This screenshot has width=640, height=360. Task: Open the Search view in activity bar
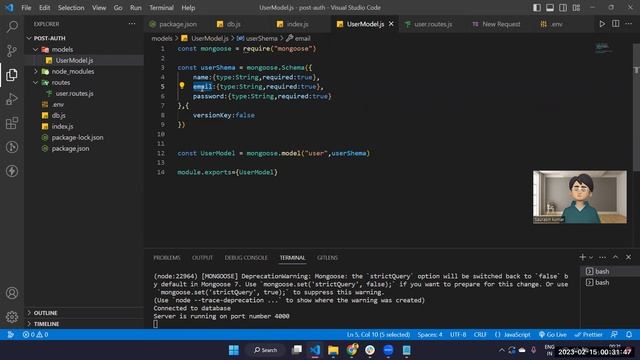click(x=12, y=27)
